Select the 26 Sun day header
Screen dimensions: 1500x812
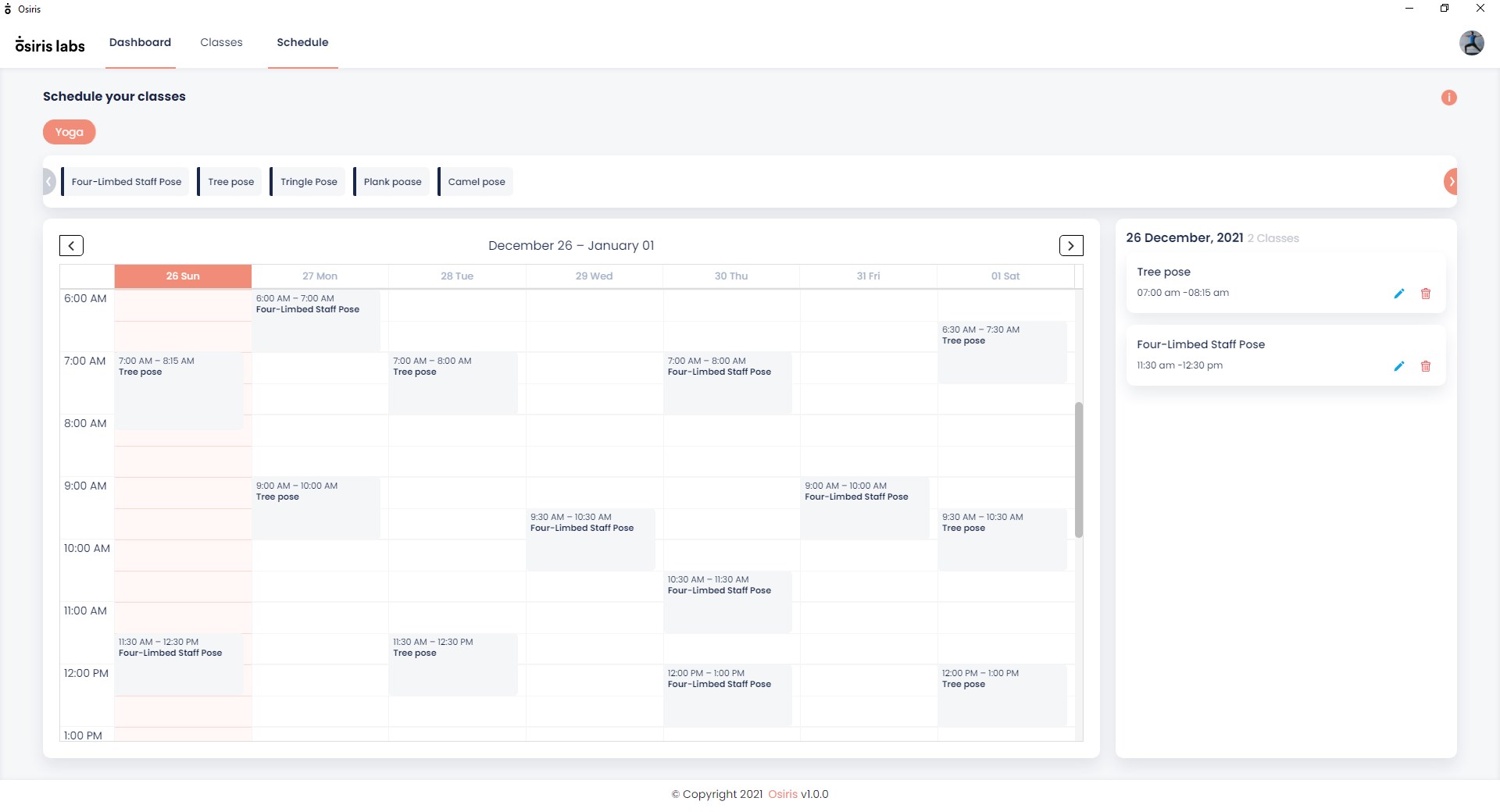183,276
